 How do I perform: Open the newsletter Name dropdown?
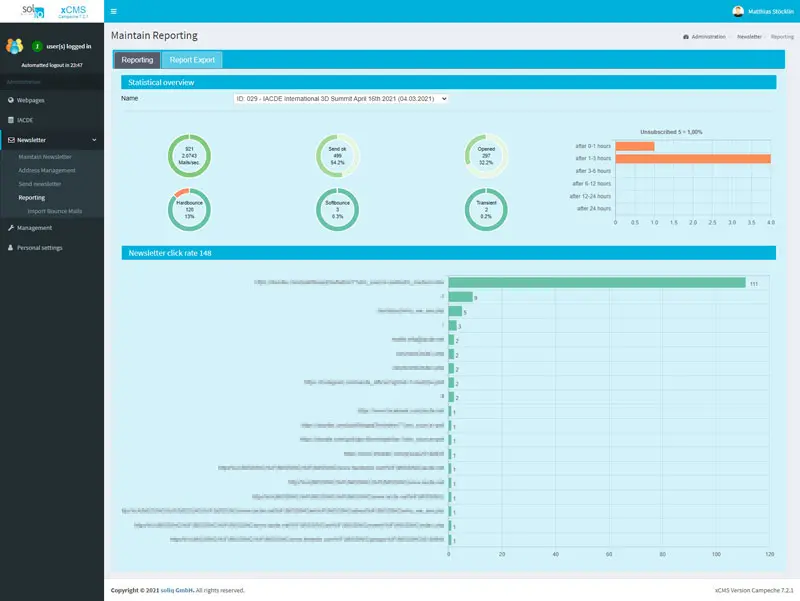pos(340,99)
